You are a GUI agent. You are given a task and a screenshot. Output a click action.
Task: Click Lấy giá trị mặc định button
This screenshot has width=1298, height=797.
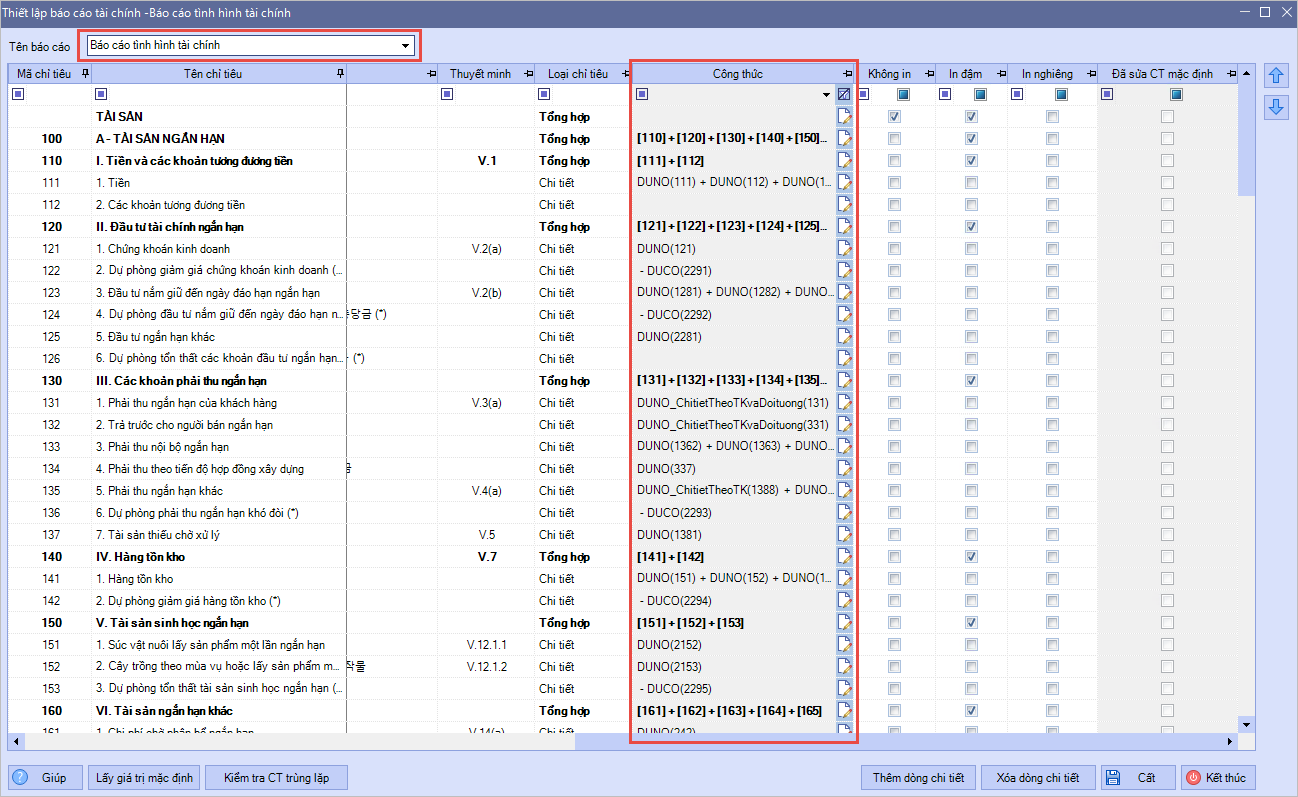click(145, 777)
